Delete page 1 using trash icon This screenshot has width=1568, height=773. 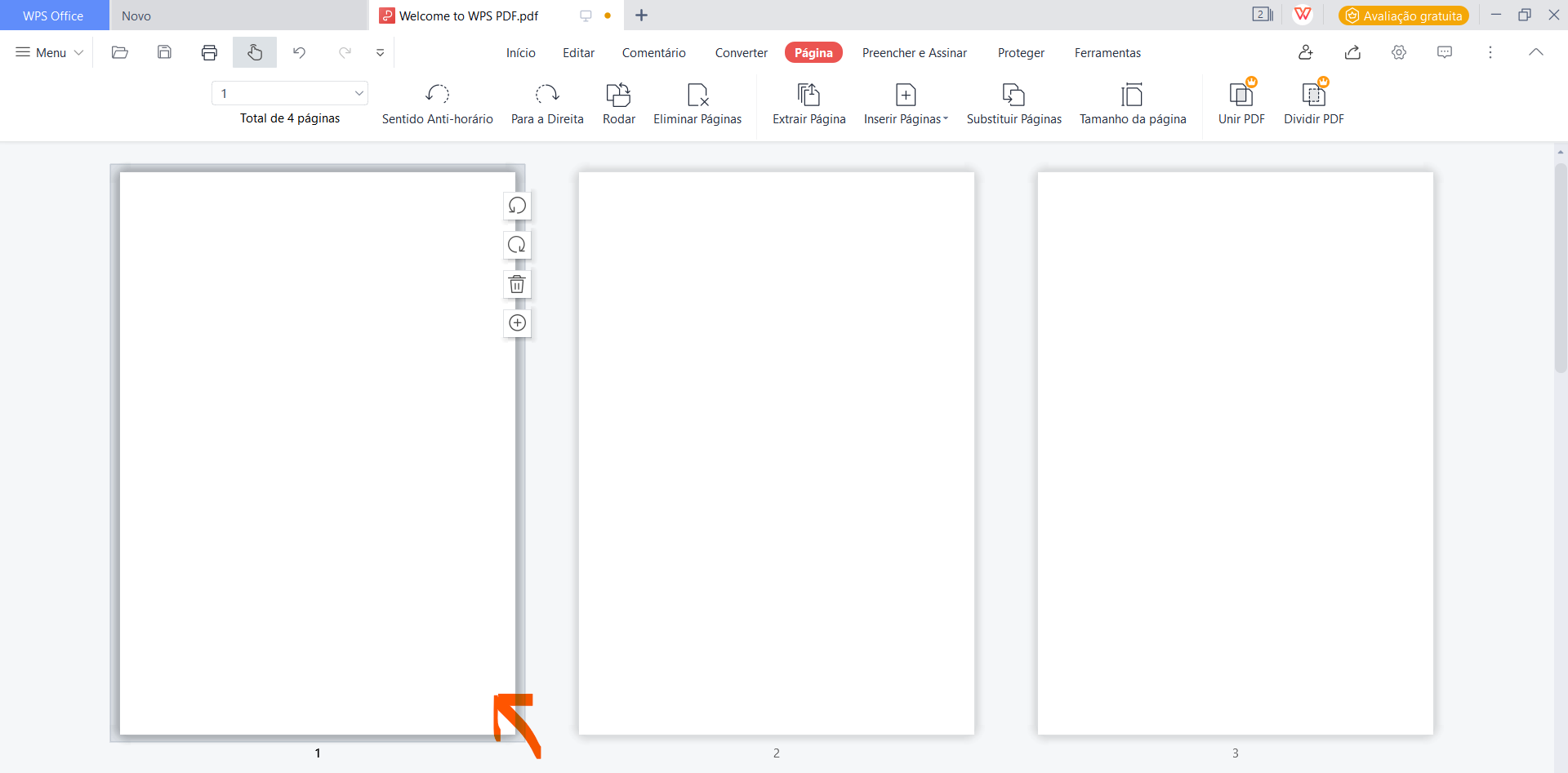tap(517, 284)
